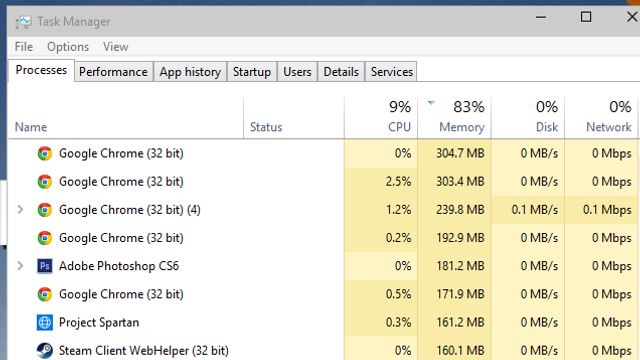The width and height of the screenshot is (640, 360).
Task: Click the 161.2 MB memory value
Action: 460,322
